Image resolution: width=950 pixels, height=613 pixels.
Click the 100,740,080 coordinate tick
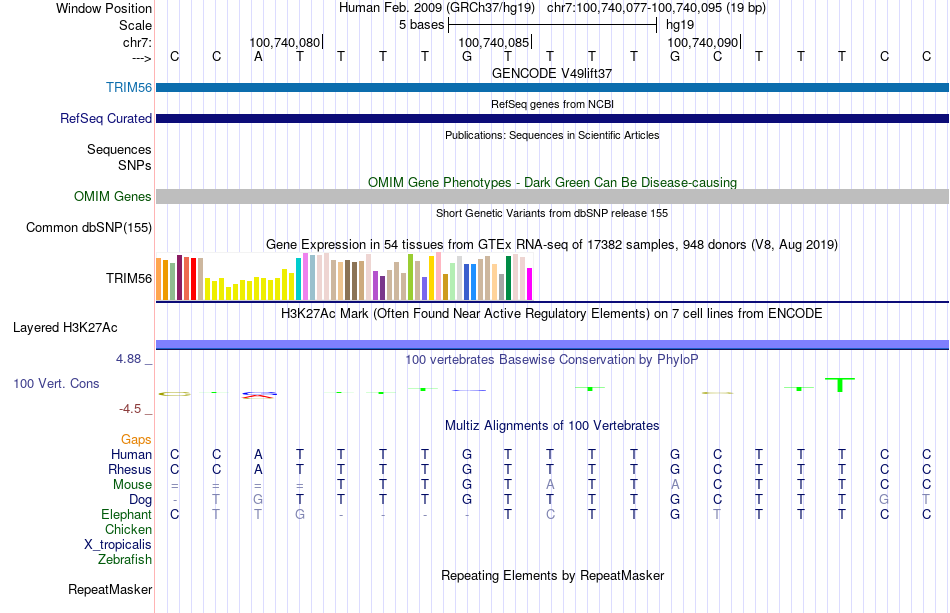point(285,42)
